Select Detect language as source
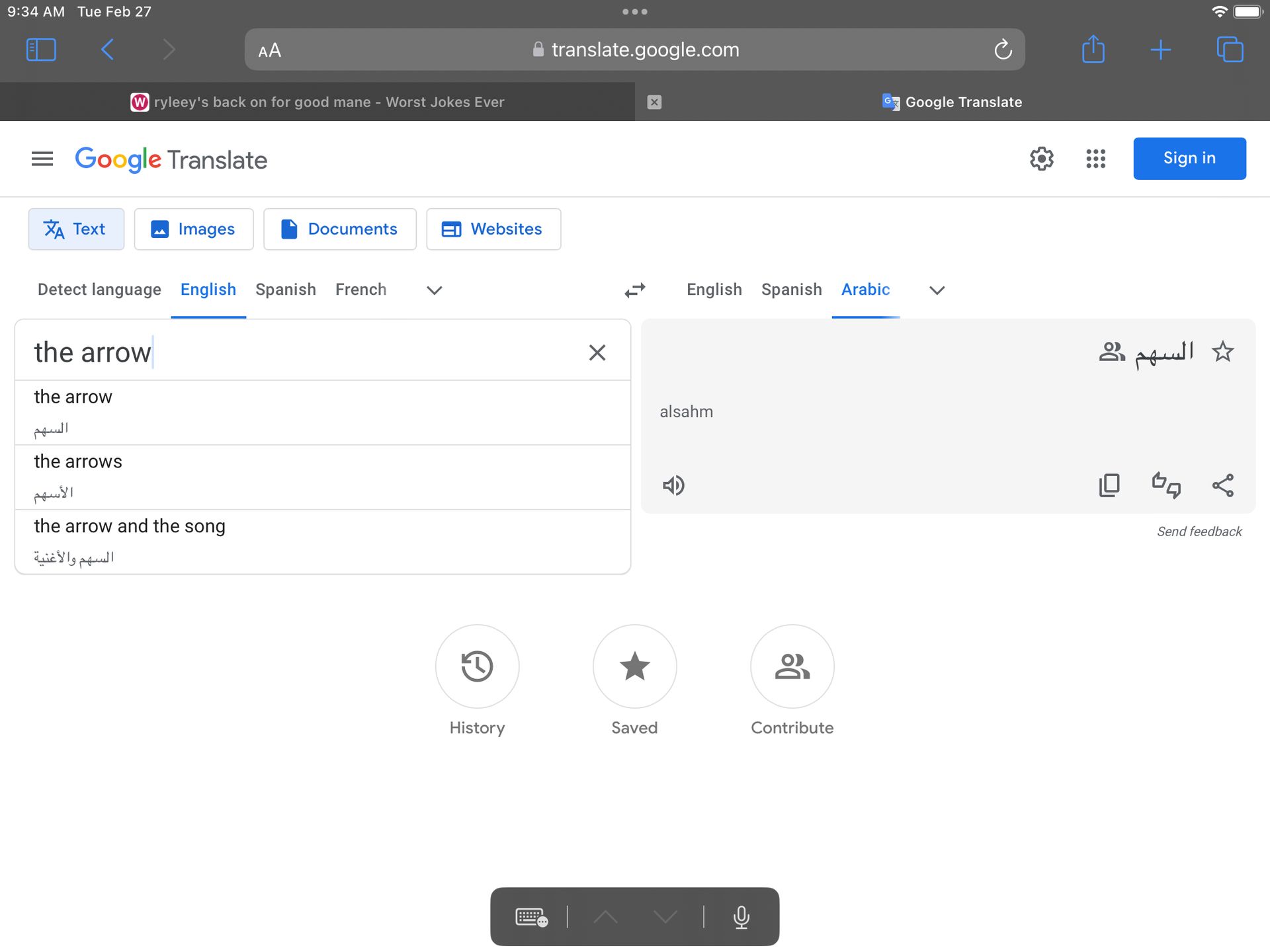 tap(99, 290)
